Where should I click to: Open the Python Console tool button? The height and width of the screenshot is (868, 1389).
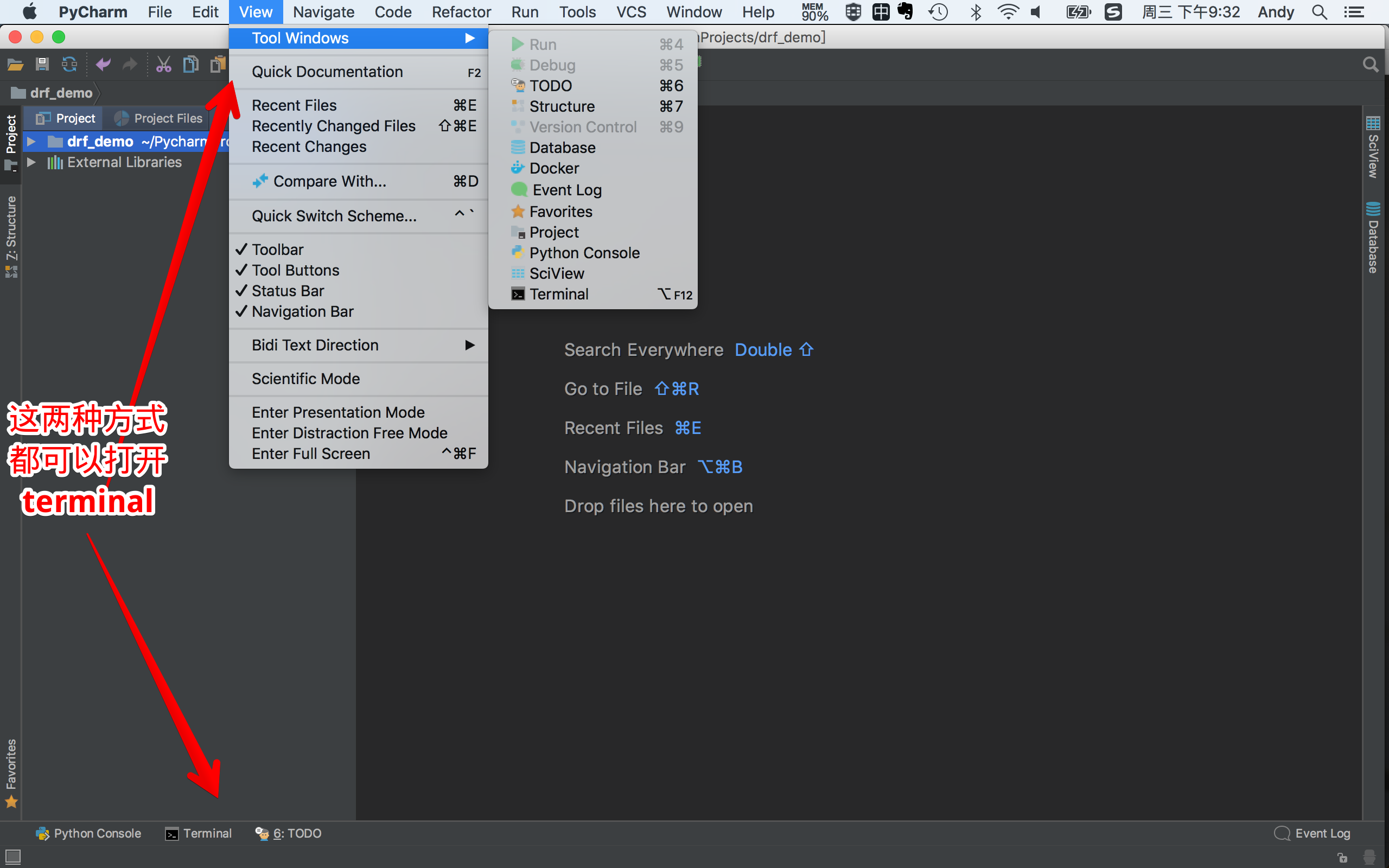(x=89, y=833)
